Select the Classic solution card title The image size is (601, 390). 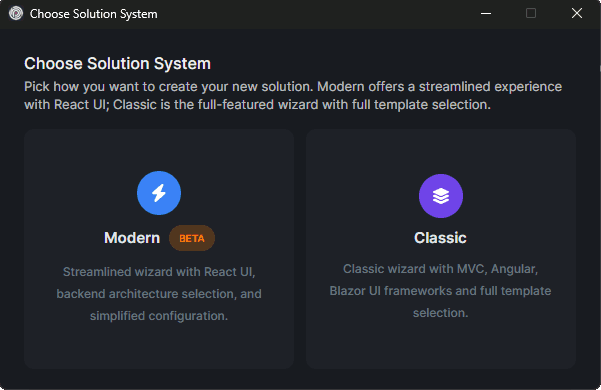point(440,238)
